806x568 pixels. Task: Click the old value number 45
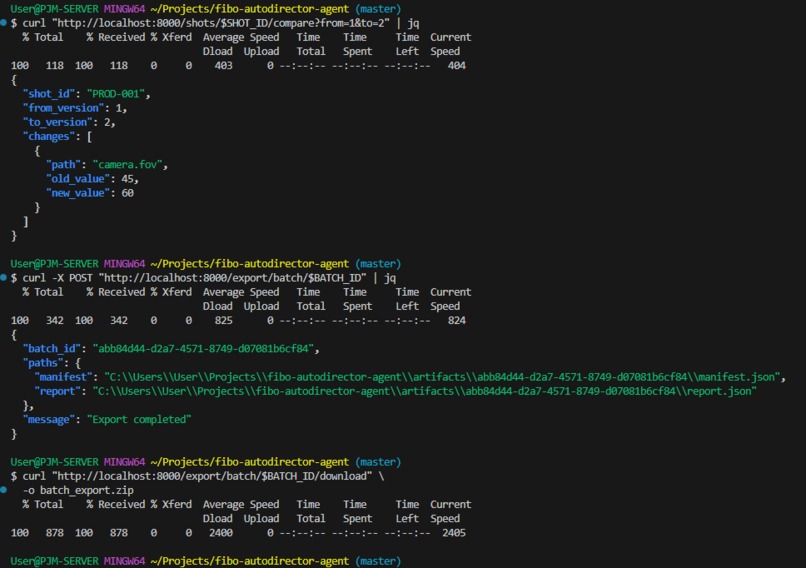click(127, 179)
